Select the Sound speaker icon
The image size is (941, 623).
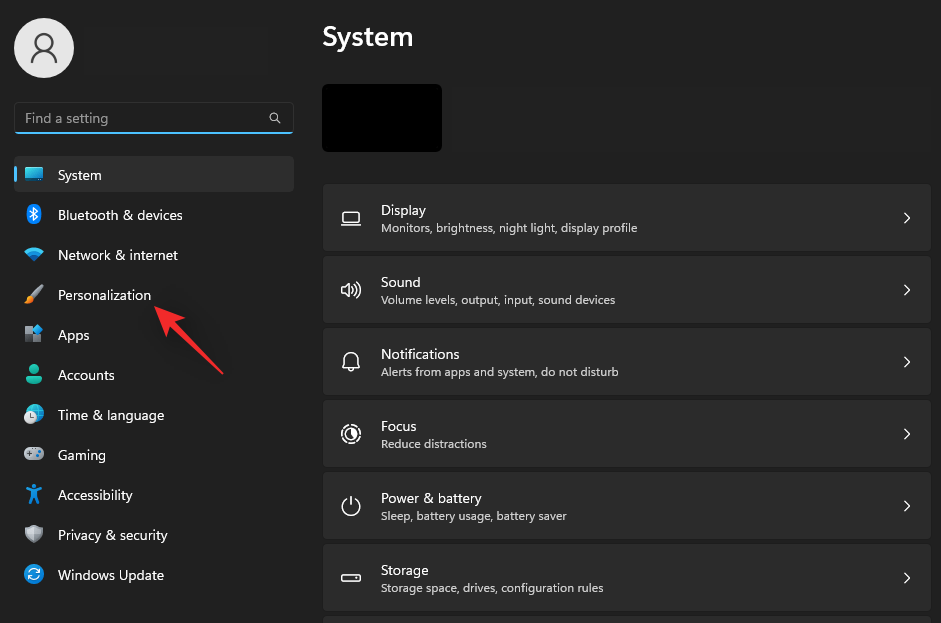(x=351, y=290)
